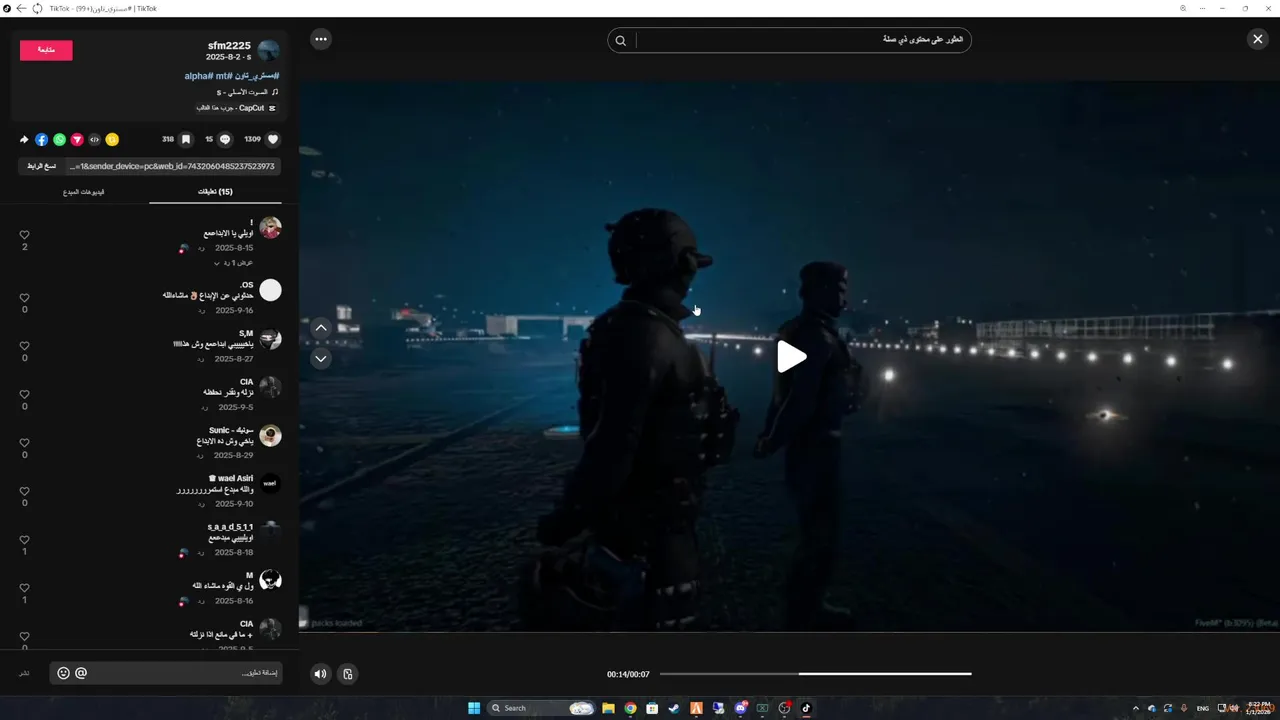The image size is (1280, 720).
Task: Open Microsoft Store from the taskbar
Action: 652,708
